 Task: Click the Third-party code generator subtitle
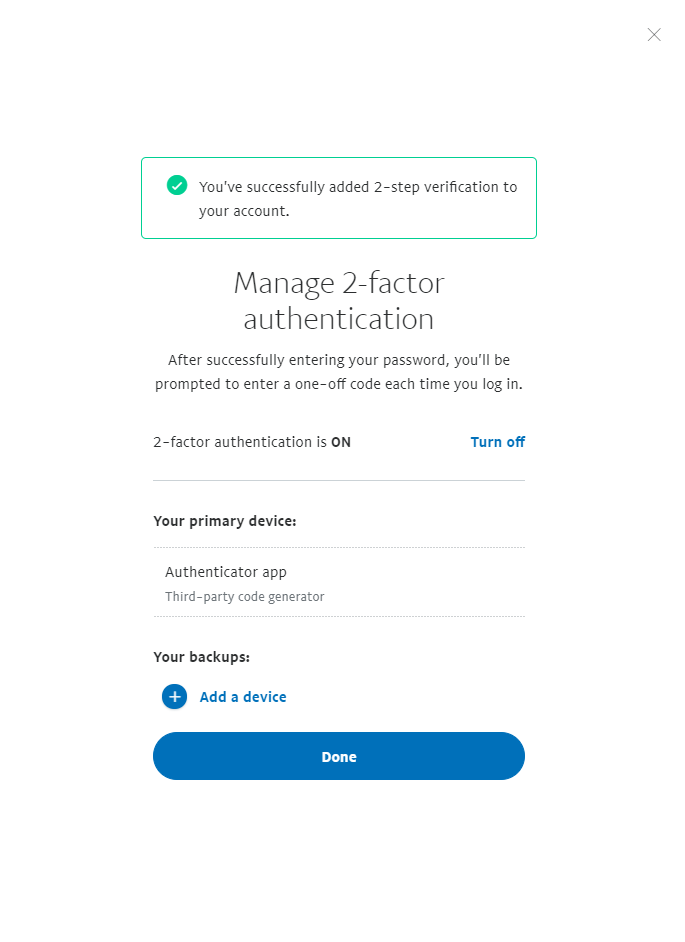(245, 597)
